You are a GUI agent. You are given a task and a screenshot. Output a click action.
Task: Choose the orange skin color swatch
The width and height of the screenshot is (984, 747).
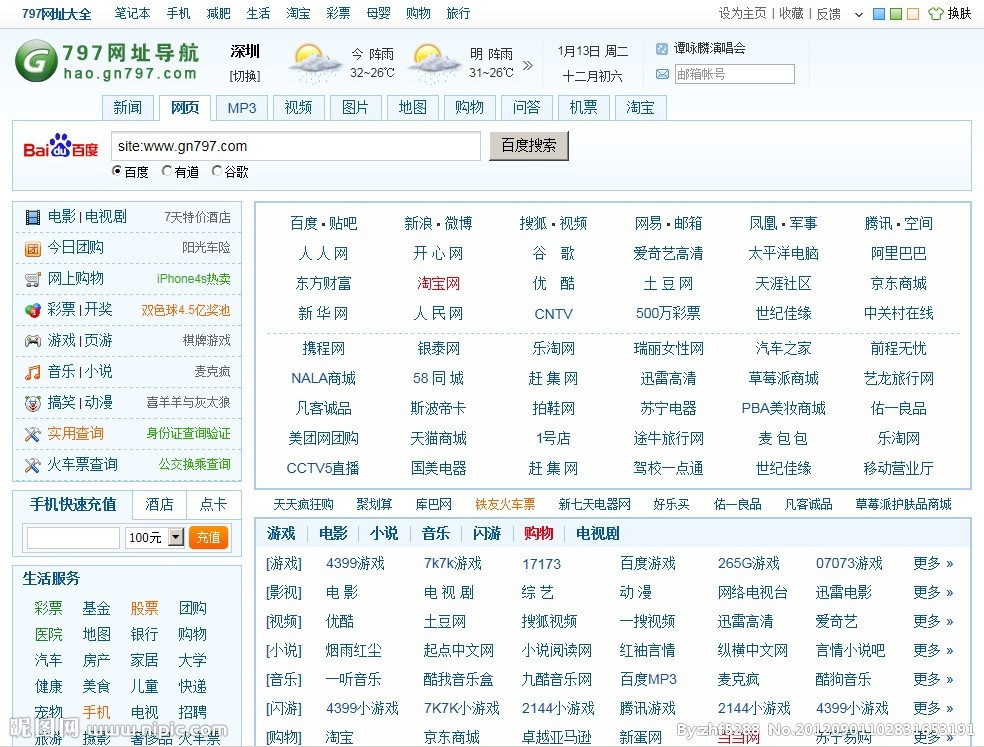pyautogui.click(x=913, y=14)
